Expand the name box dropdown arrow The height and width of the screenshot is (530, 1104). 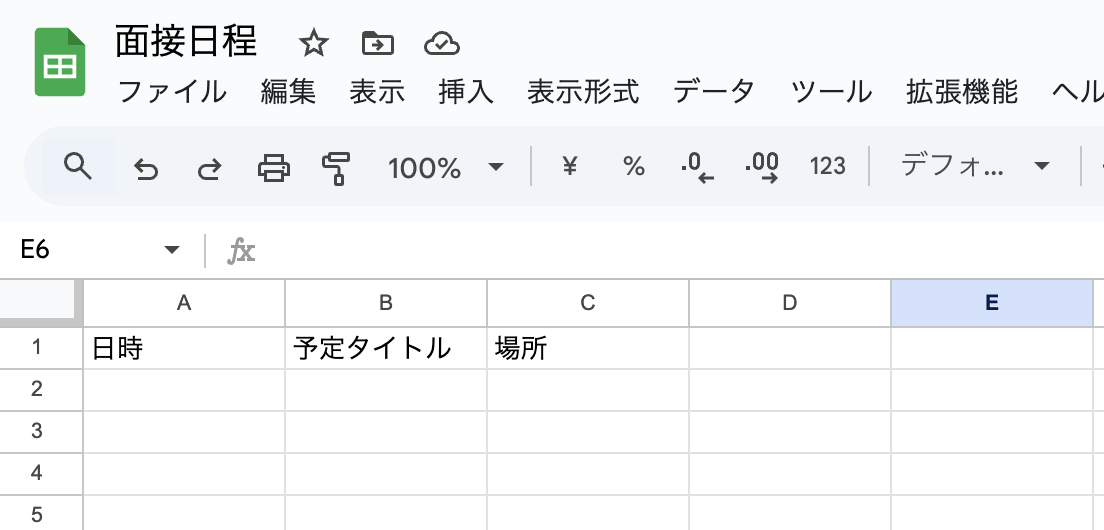tap(172, 250)
